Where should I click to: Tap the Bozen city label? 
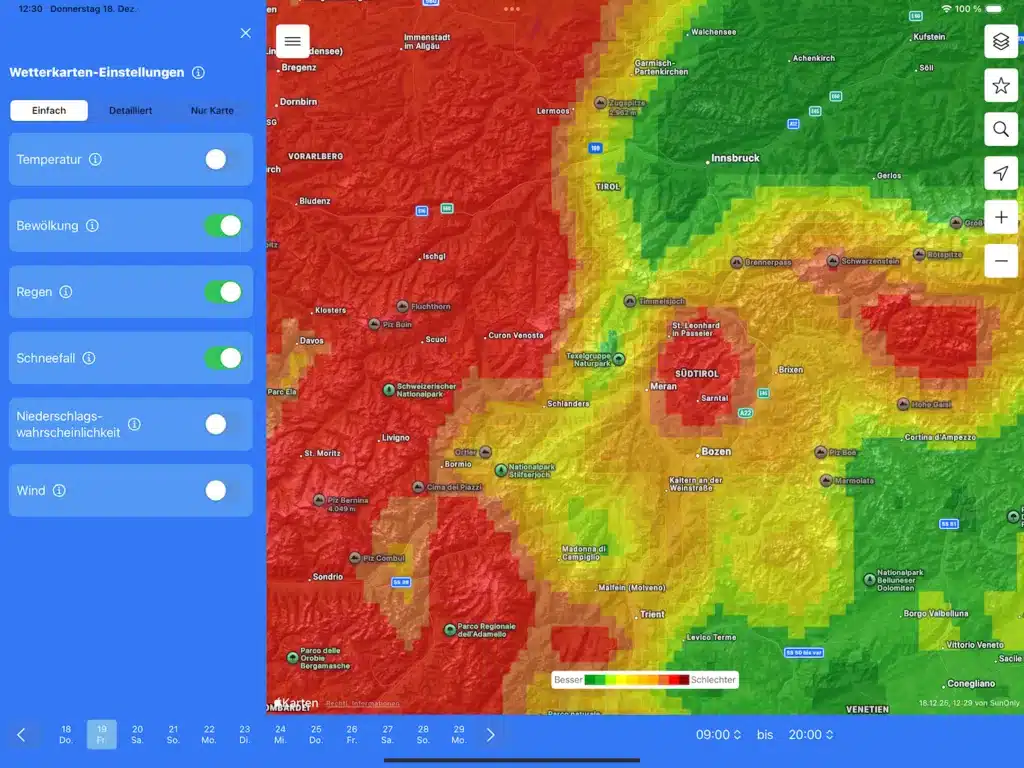pos(716,452)
